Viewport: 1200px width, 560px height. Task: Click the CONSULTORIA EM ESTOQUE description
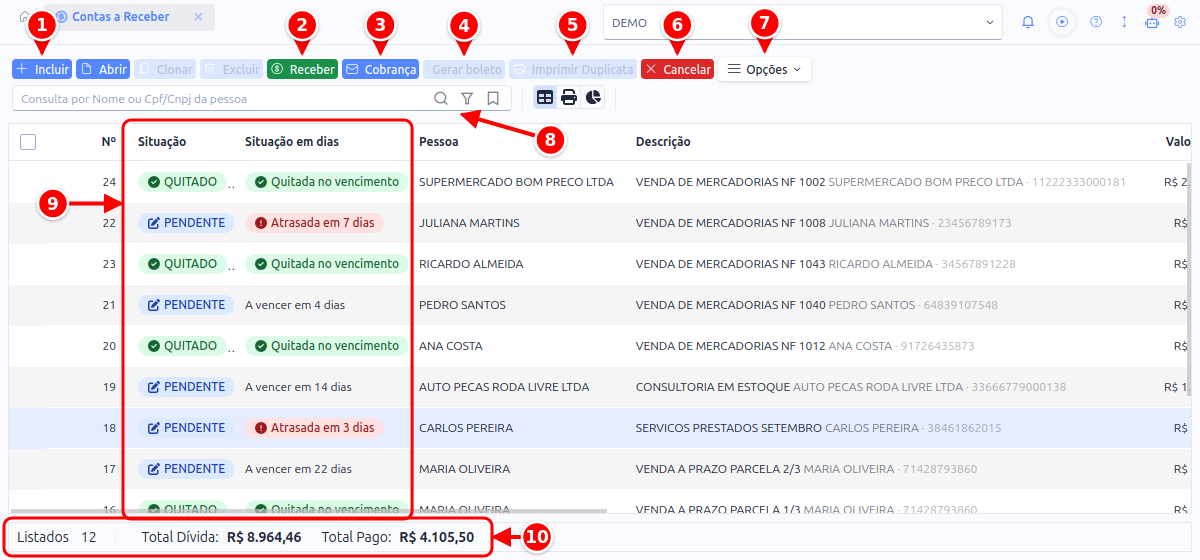[713, 387]
